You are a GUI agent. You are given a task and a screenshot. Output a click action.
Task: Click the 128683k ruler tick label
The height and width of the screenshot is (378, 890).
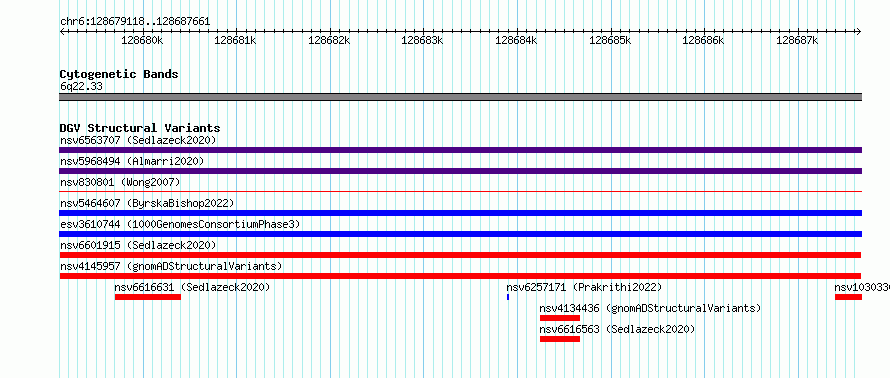click(422, 40)
